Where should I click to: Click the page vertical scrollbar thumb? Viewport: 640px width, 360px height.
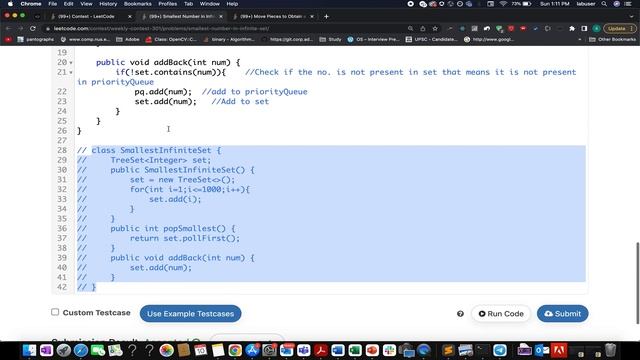[x=638, y=283]
